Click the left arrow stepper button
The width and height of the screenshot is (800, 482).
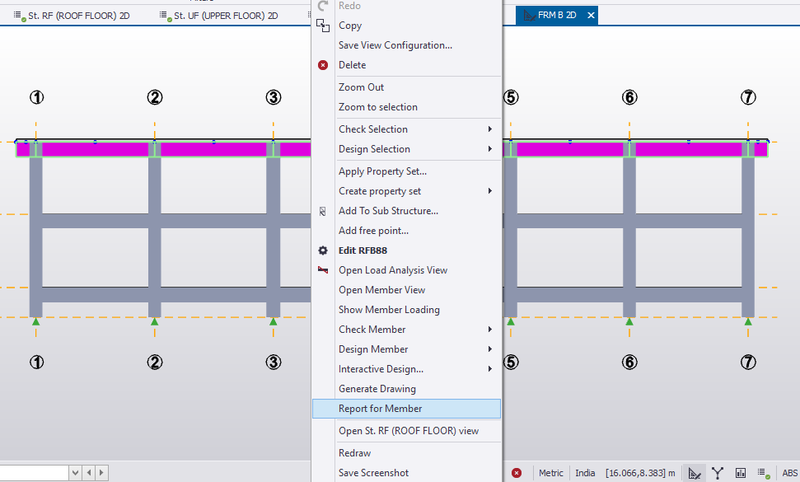click(89, 473)
